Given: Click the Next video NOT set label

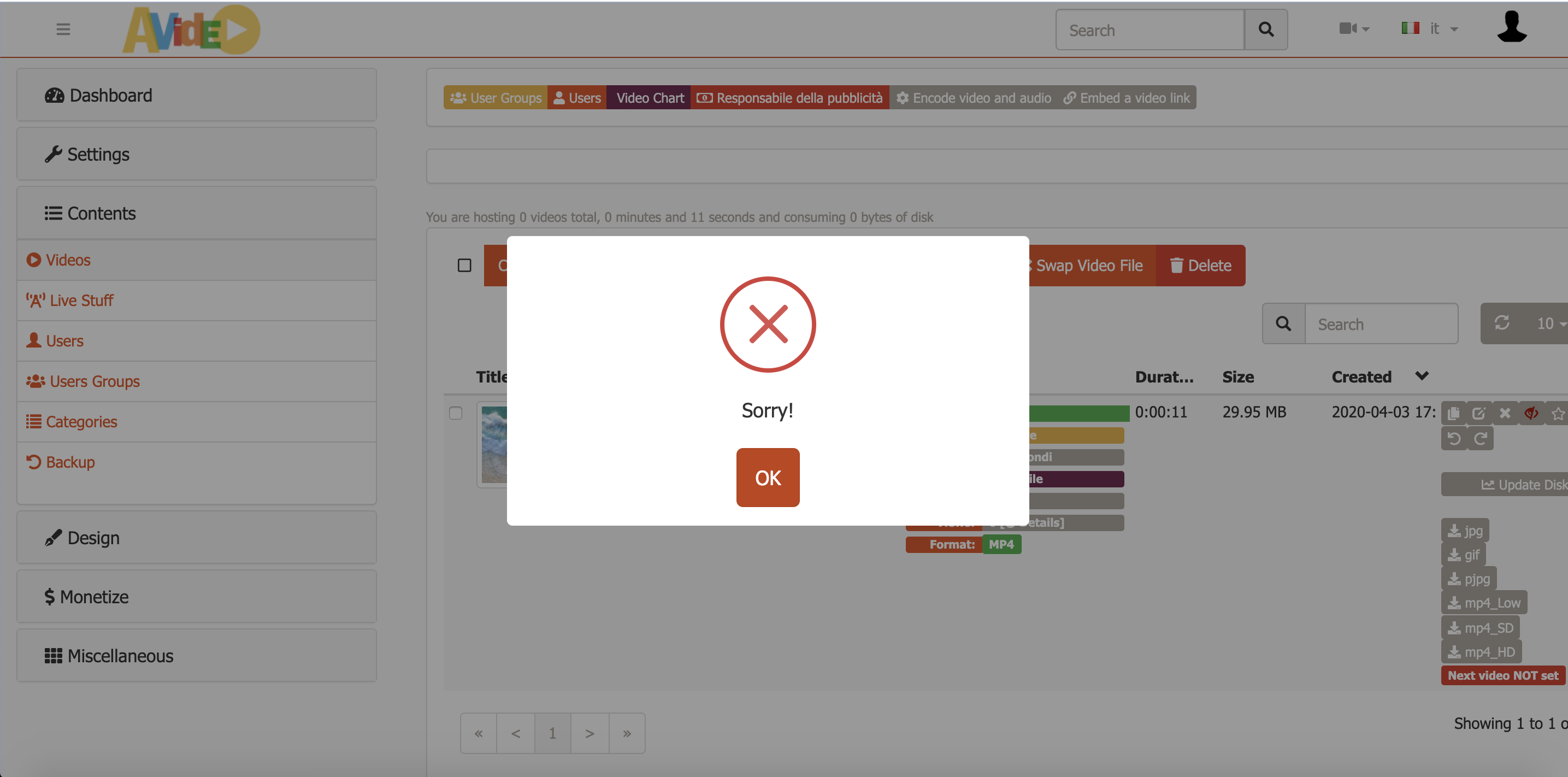Looking at the screenshot, I should 1503,675.
